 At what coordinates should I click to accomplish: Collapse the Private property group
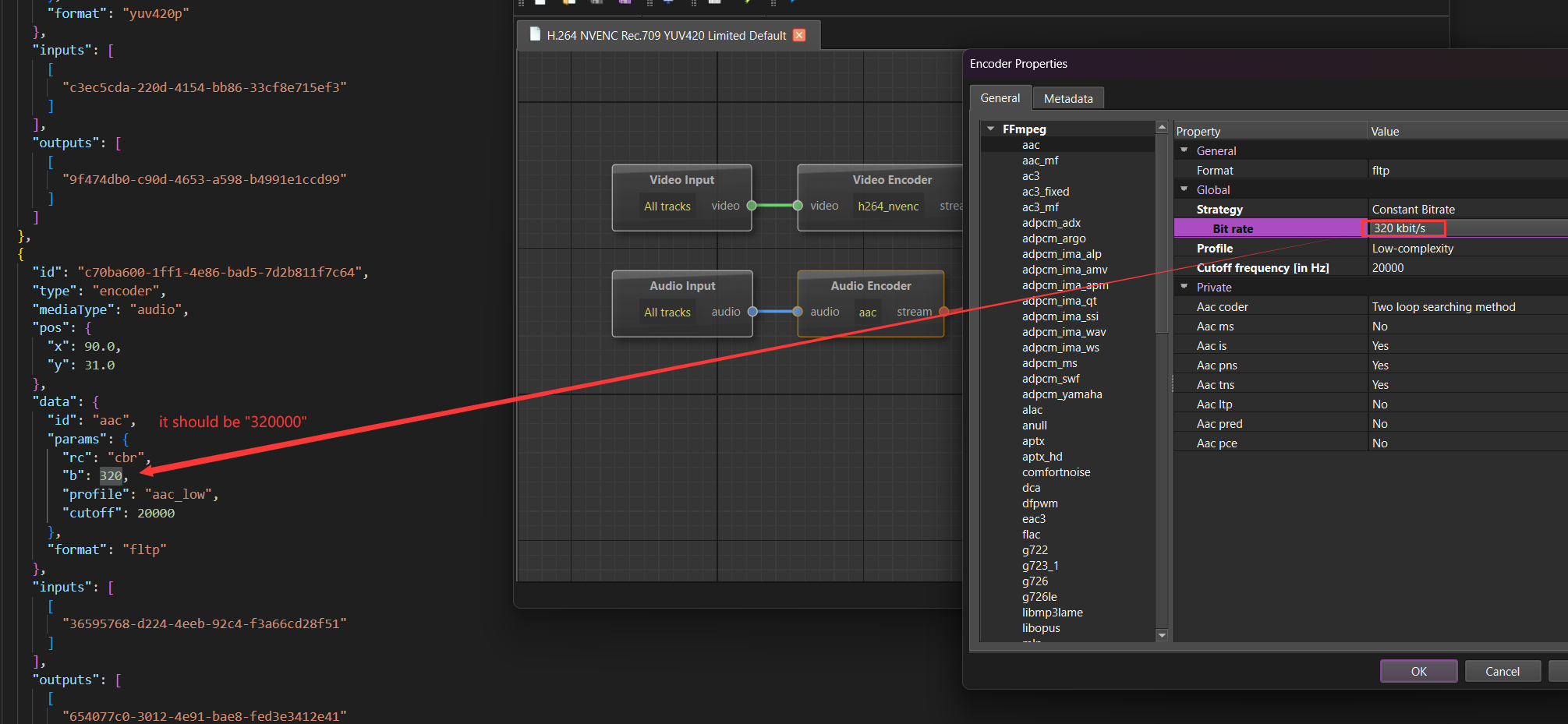[1184, 287]
